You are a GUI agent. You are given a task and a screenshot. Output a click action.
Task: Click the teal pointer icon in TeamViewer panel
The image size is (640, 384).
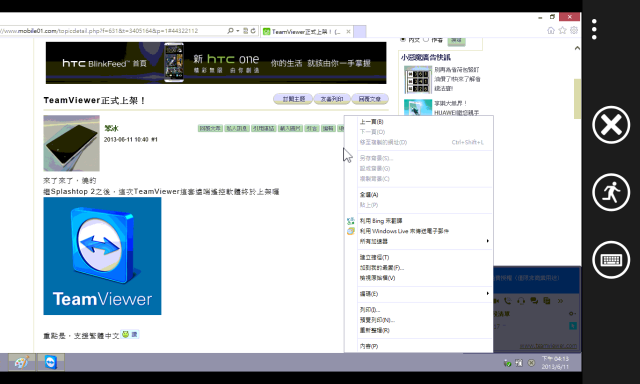click(573, 326)
